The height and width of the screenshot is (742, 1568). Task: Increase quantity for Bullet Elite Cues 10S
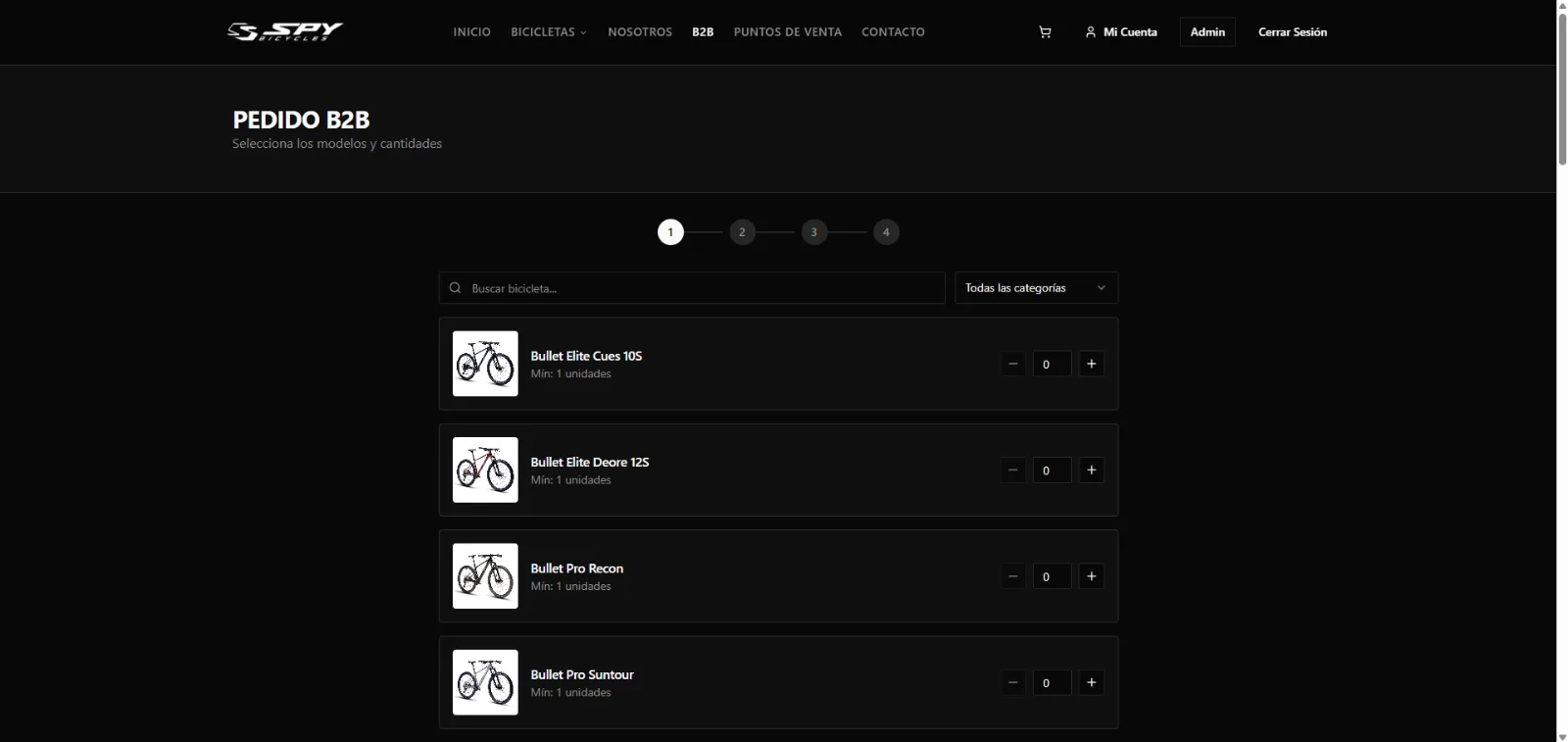1092,364
